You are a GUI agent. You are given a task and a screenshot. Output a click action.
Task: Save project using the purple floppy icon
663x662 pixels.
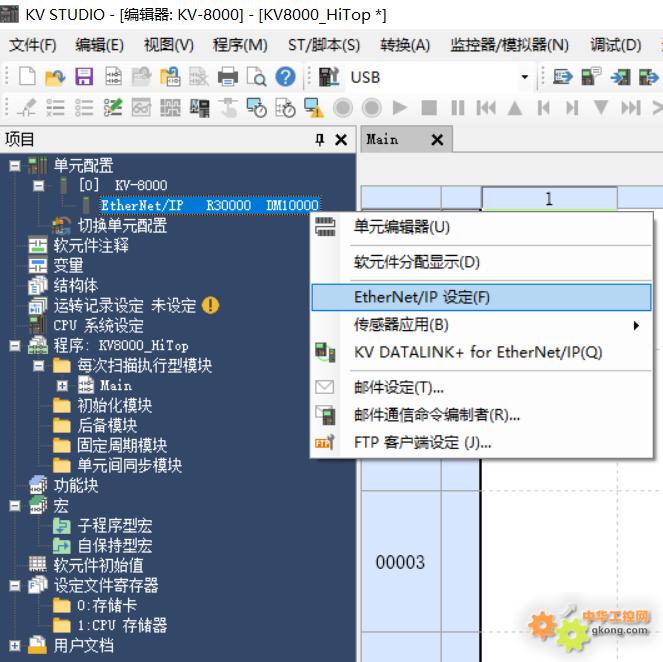(84, 77)
